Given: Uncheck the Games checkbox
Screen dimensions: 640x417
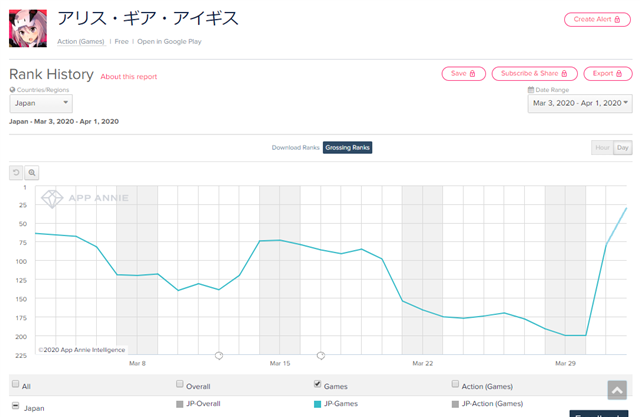Looking at the screenshot, I should tap(317, 384).
